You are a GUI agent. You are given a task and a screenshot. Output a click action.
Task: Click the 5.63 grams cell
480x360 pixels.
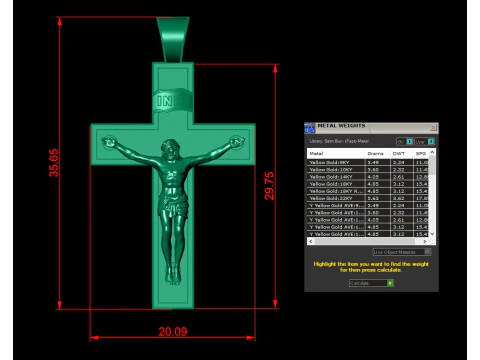pyautogui.click(x=377, y=198)
